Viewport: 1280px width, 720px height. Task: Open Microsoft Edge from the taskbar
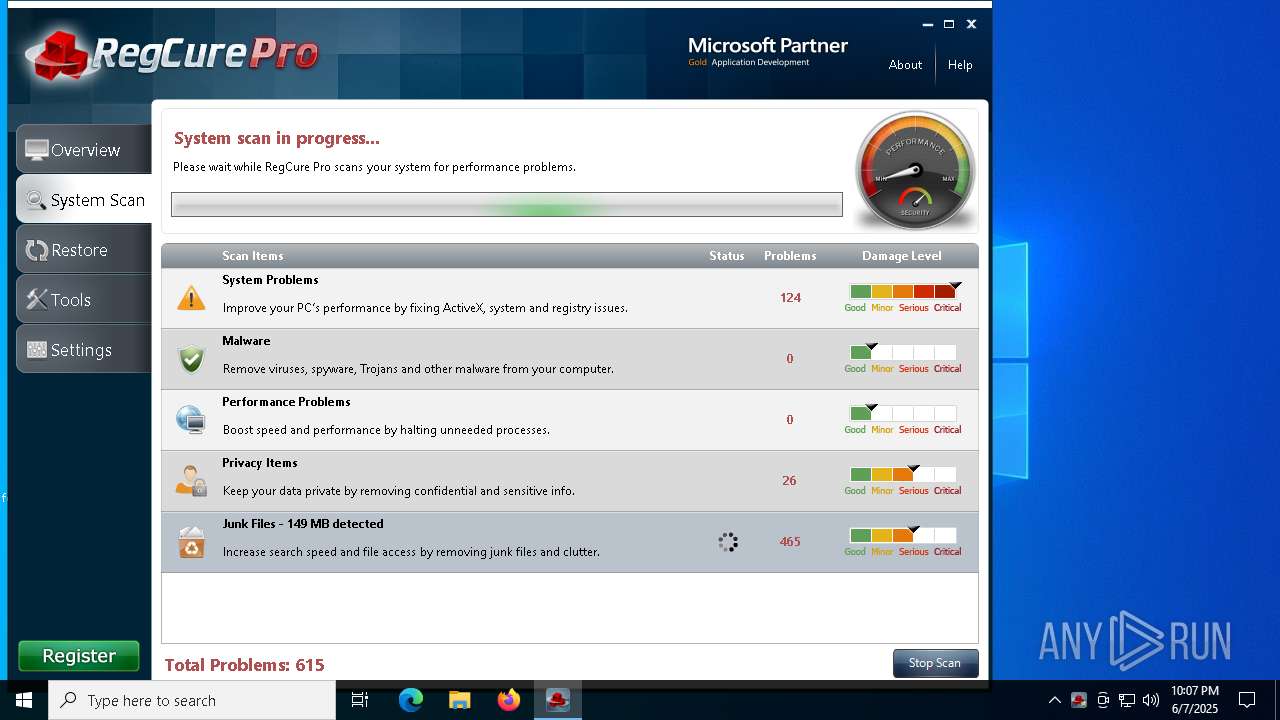tap(411, 700)
